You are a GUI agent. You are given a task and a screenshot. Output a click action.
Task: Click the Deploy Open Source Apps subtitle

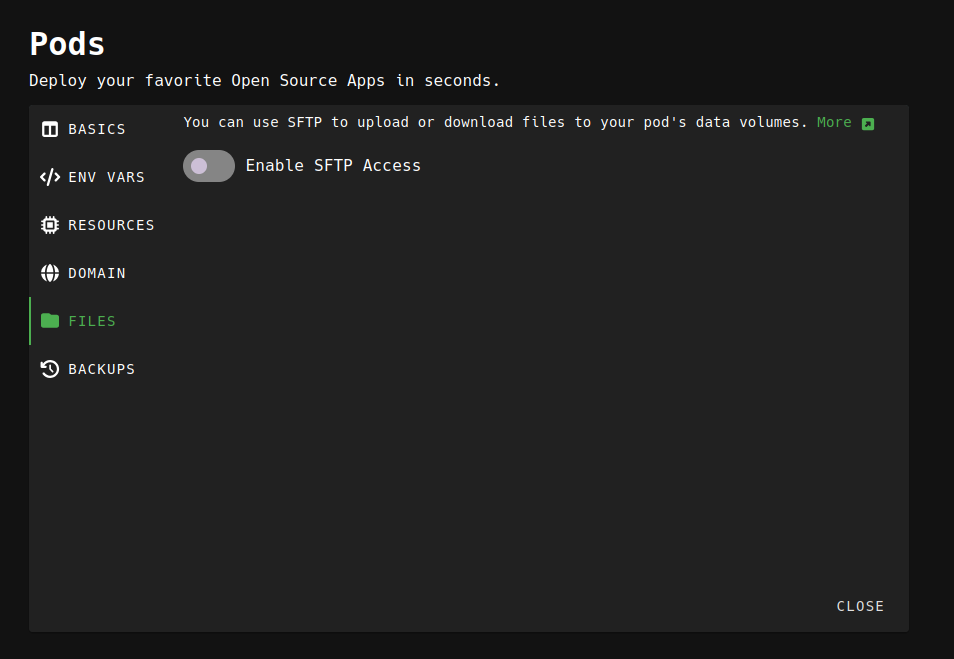(264, 80)
